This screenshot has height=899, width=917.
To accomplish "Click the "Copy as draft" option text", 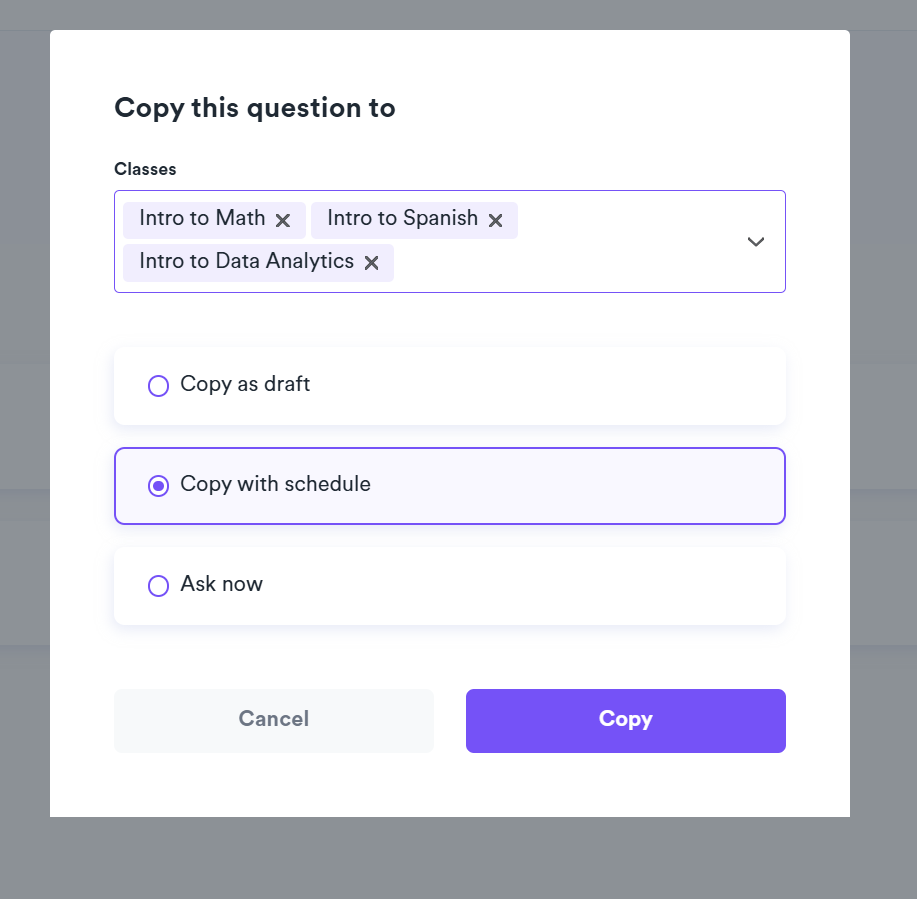I will point(245,385).
